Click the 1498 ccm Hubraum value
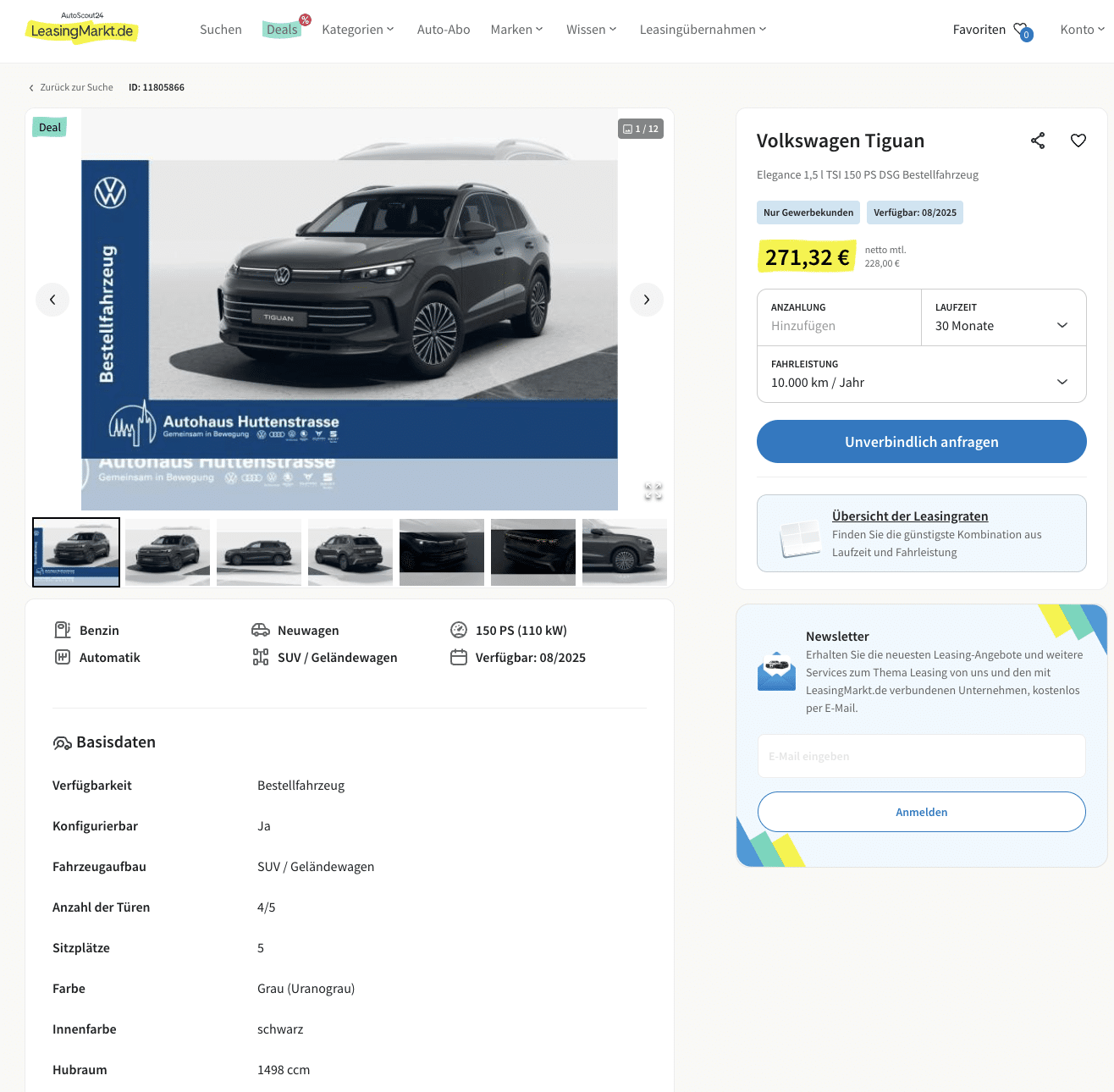 tap(284, 1070)
